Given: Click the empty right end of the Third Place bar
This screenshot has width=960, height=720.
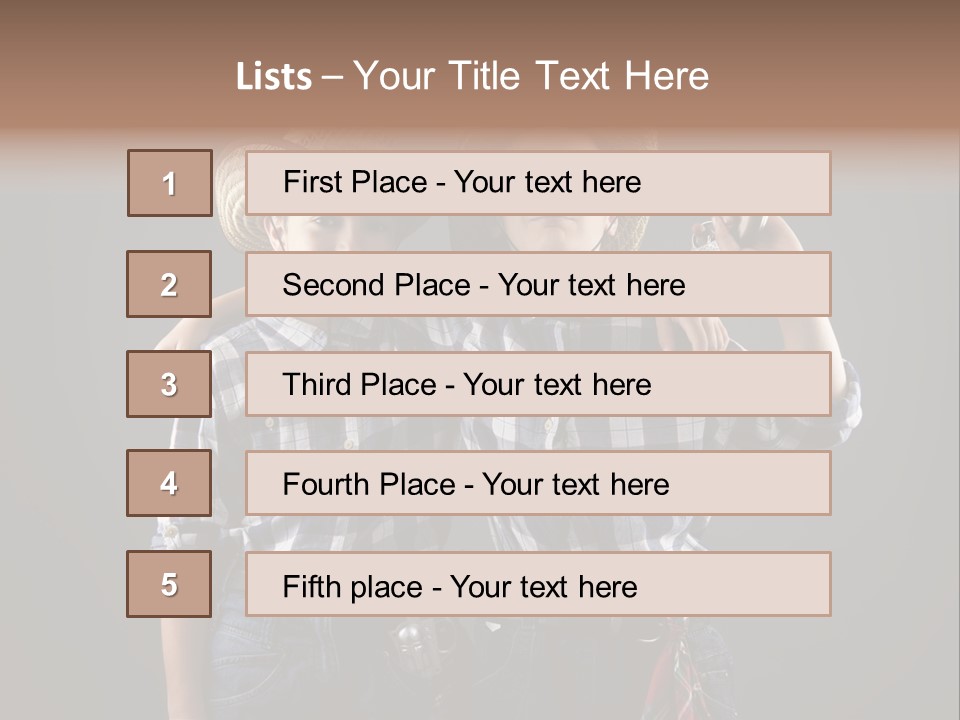Looking at the screenshot, I should 760,384.
